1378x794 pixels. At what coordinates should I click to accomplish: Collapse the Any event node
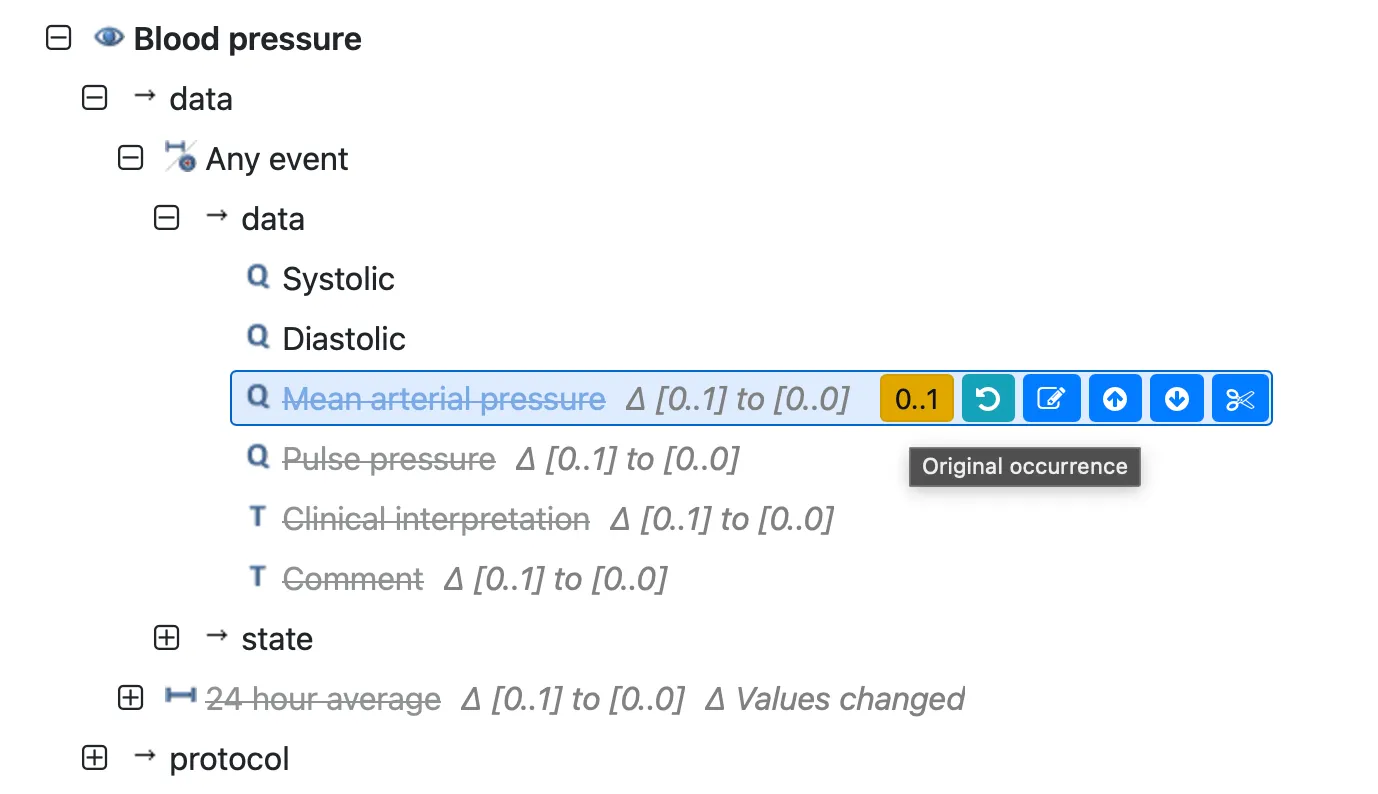pos(130,157)
